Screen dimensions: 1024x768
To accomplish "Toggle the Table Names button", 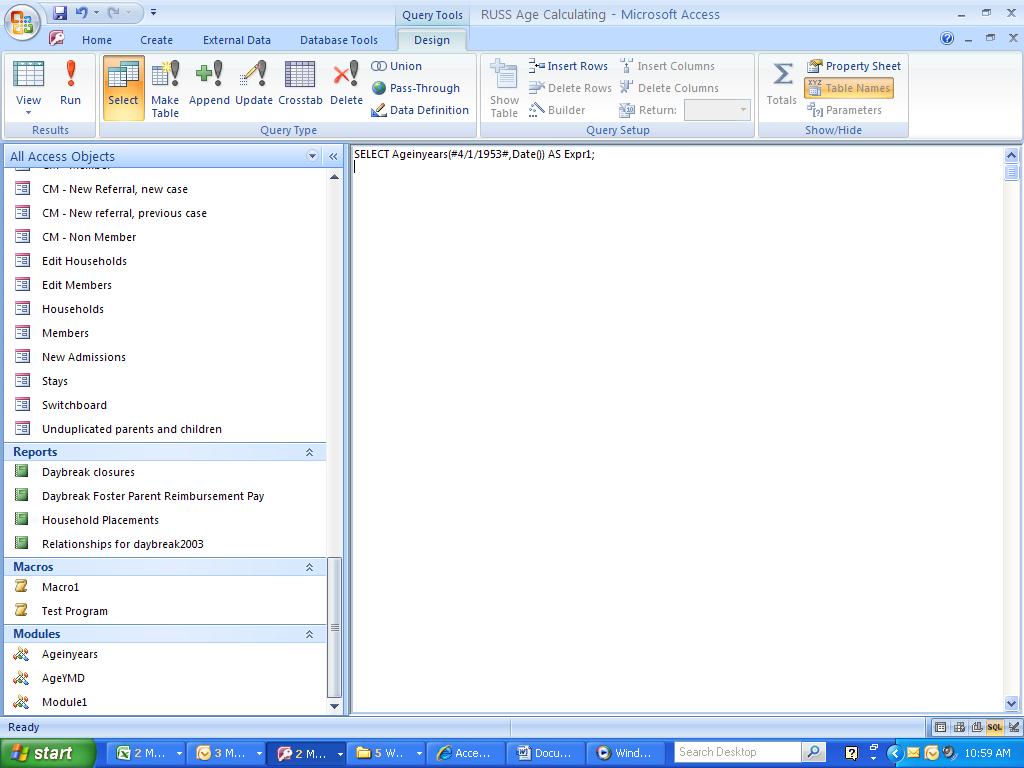I will pos(849,88).
